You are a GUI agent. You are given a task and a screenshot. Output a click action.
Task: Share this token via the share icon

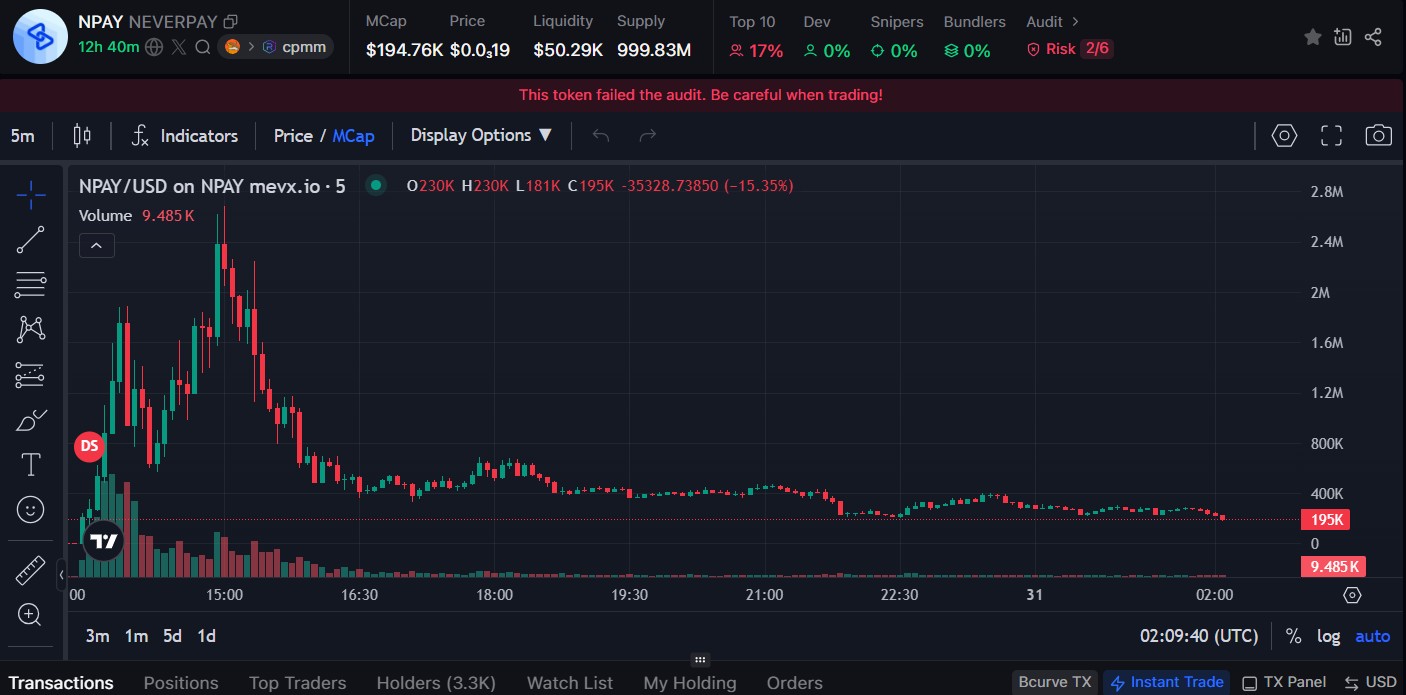click(x=1373, y=37)
